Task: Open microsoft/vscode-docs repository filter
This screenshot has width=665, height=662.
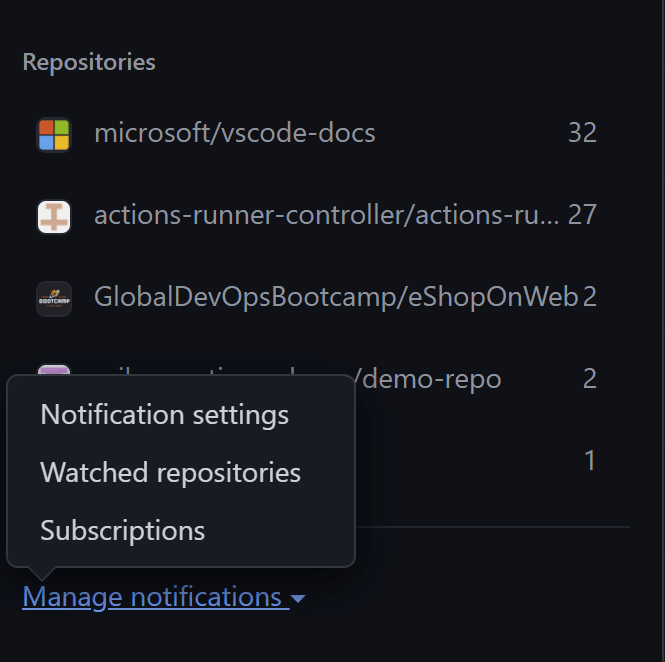Action: (x=235, y=133)
